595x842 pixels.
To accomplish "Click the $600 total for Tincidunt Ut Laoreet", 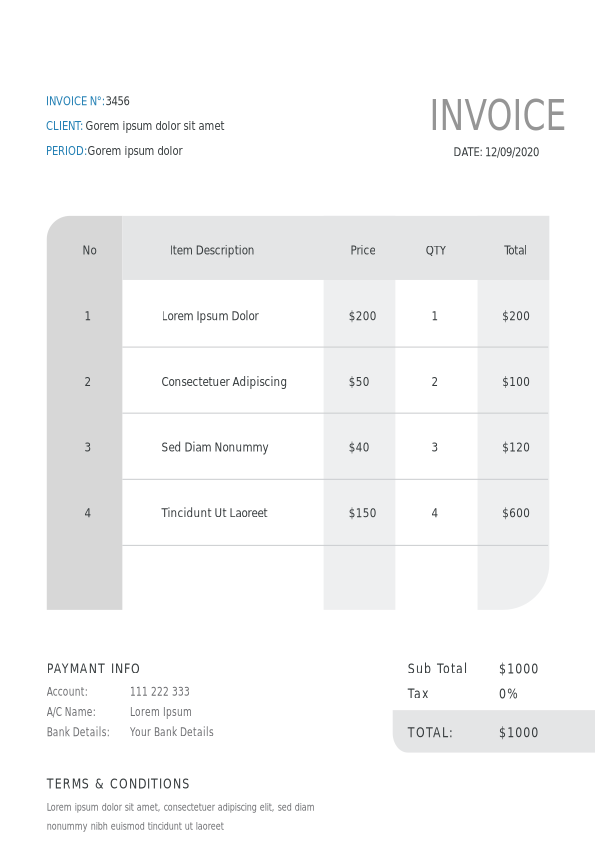I will point(516,513).
